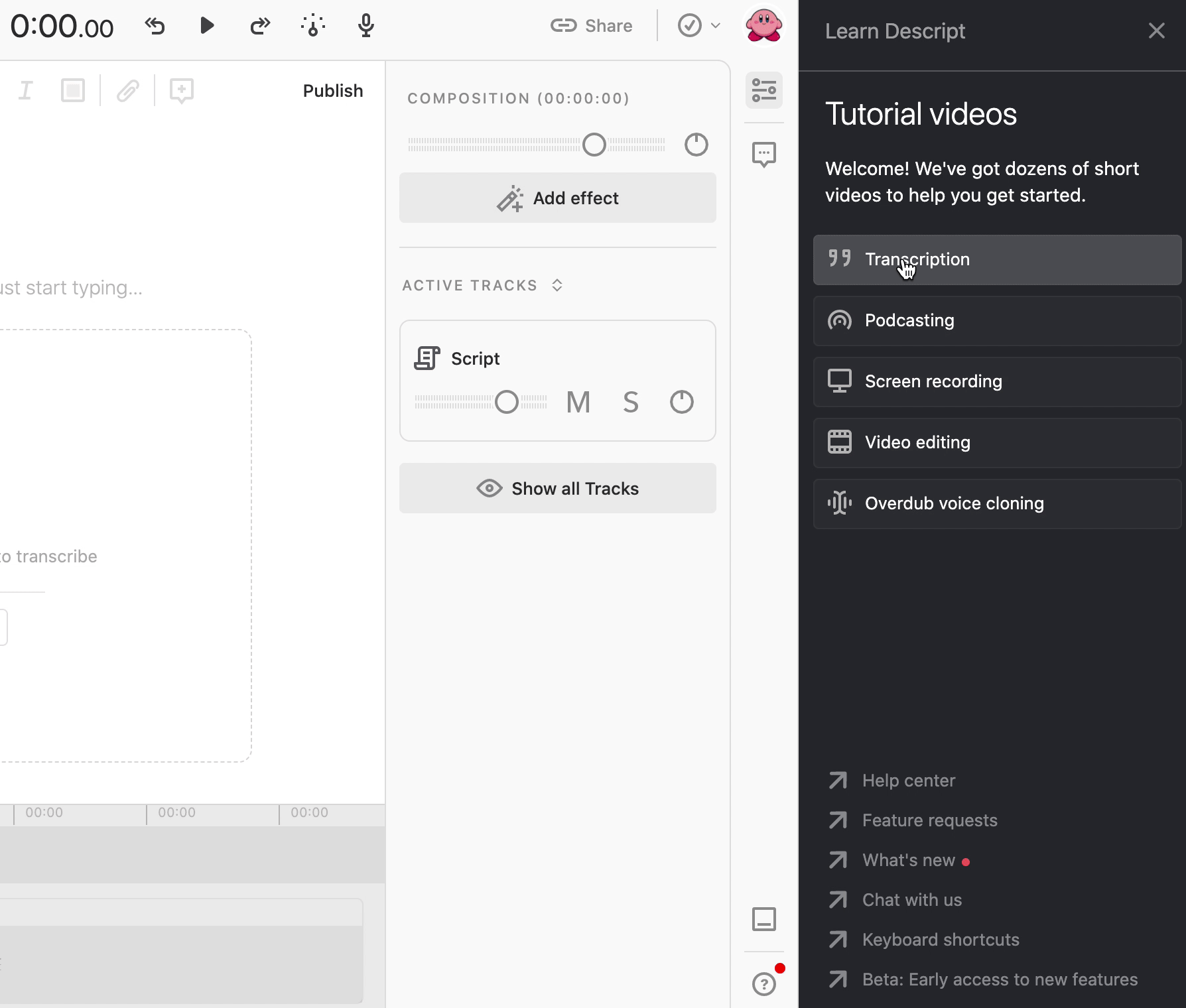Image resolution: width=1186 pixels, height=1008 pixels.
Task: Click the first 00:00 timeline ruler mark
Action: coord(44,812)
